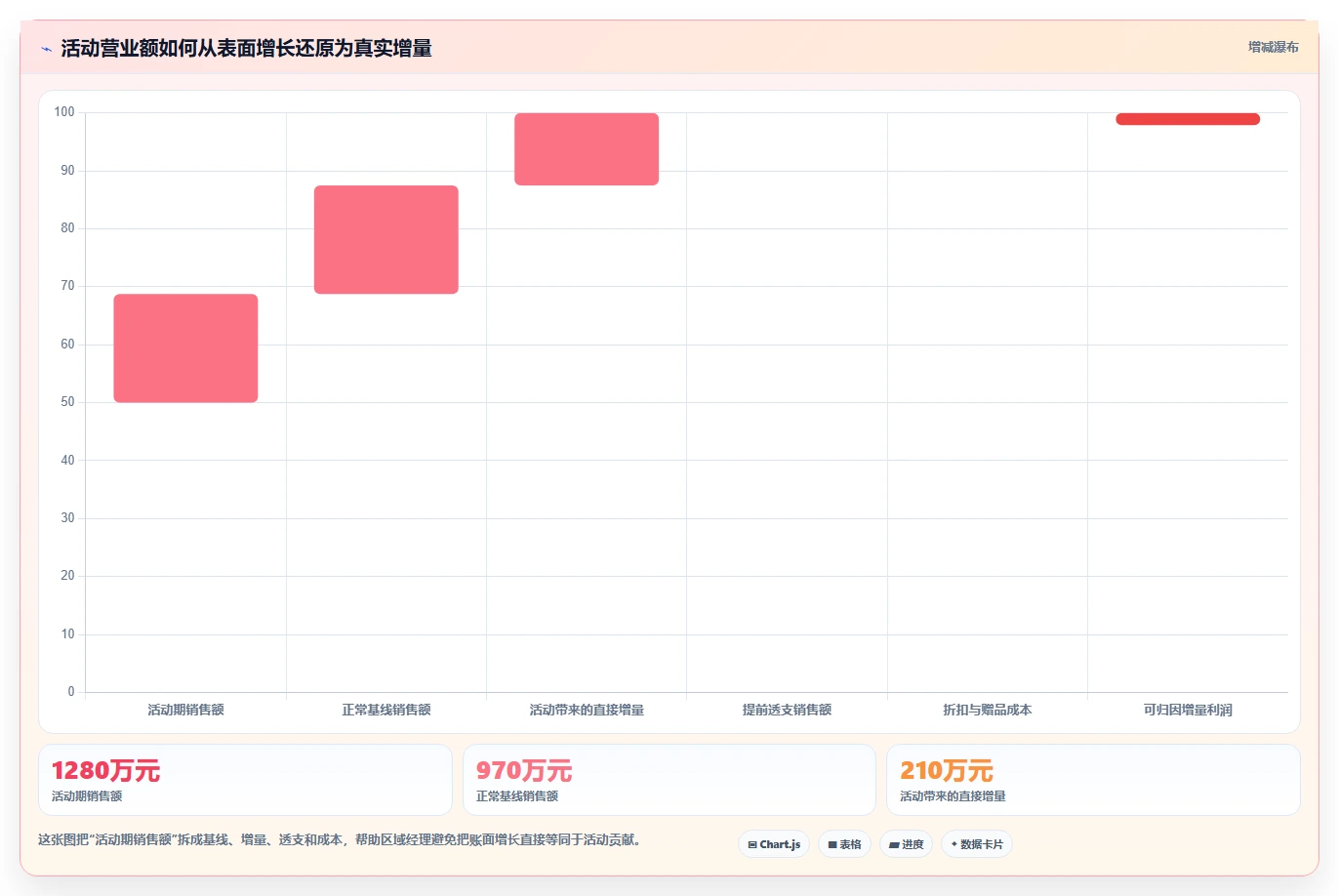Screen dimensions: 1339x896
Task: Select the 活动带来的直接增量 waterfall bar
Action: click(x=587, y=149)
